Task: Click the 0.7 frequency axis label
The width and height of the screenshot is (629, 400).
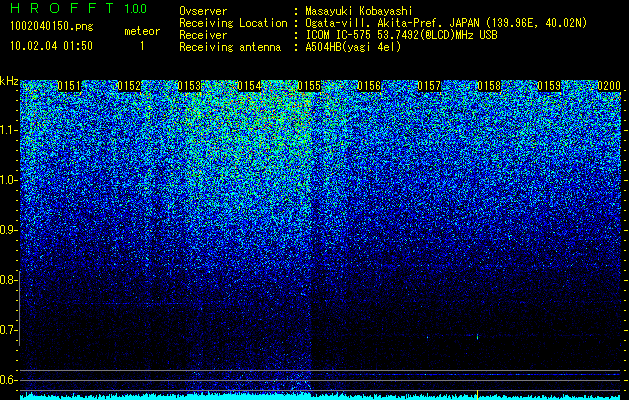Action: [x=8, y=330]
